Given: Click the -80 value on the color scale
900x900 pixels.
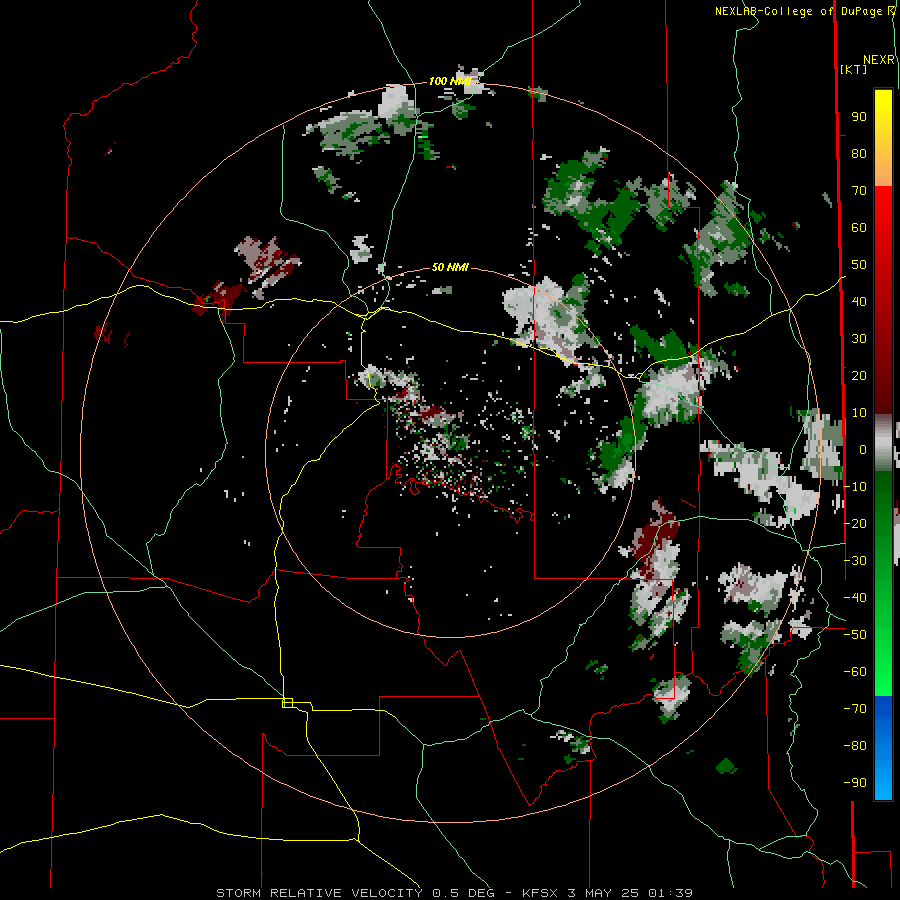Looking at the screenshot, I should (x=855, y=746).
